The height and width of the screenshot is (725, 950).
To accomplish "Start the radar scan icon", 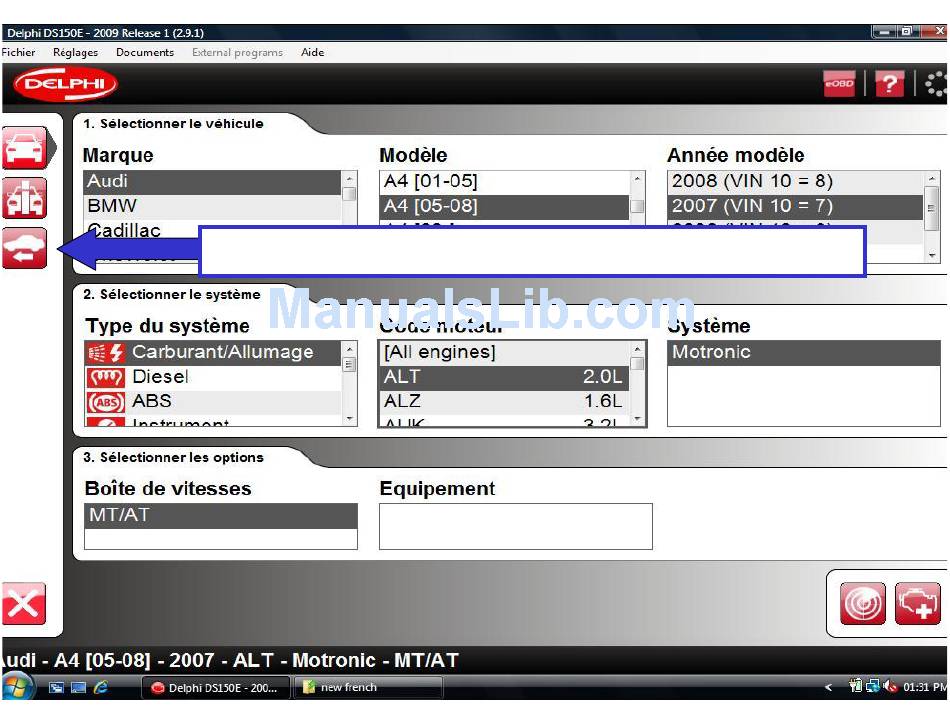I will click(863, 603).
